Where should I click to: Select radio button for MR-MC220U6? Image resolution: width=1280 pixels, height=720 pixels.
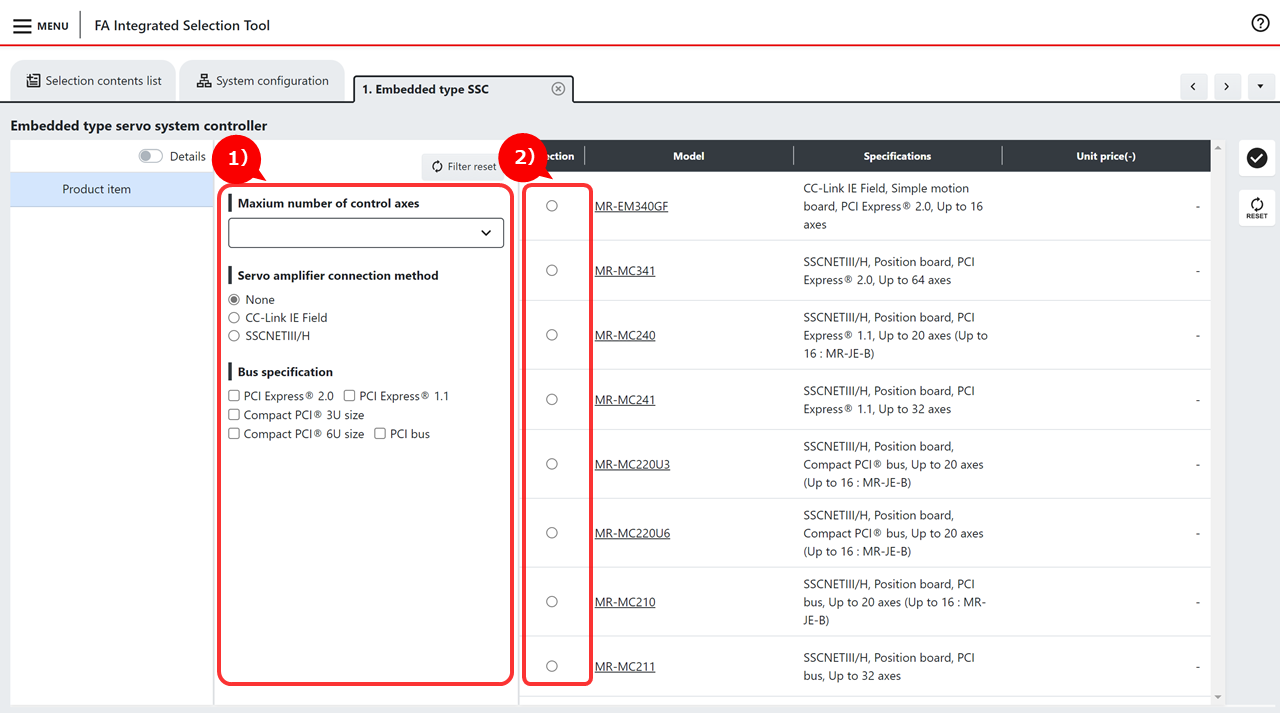click(x=552, y=533)
